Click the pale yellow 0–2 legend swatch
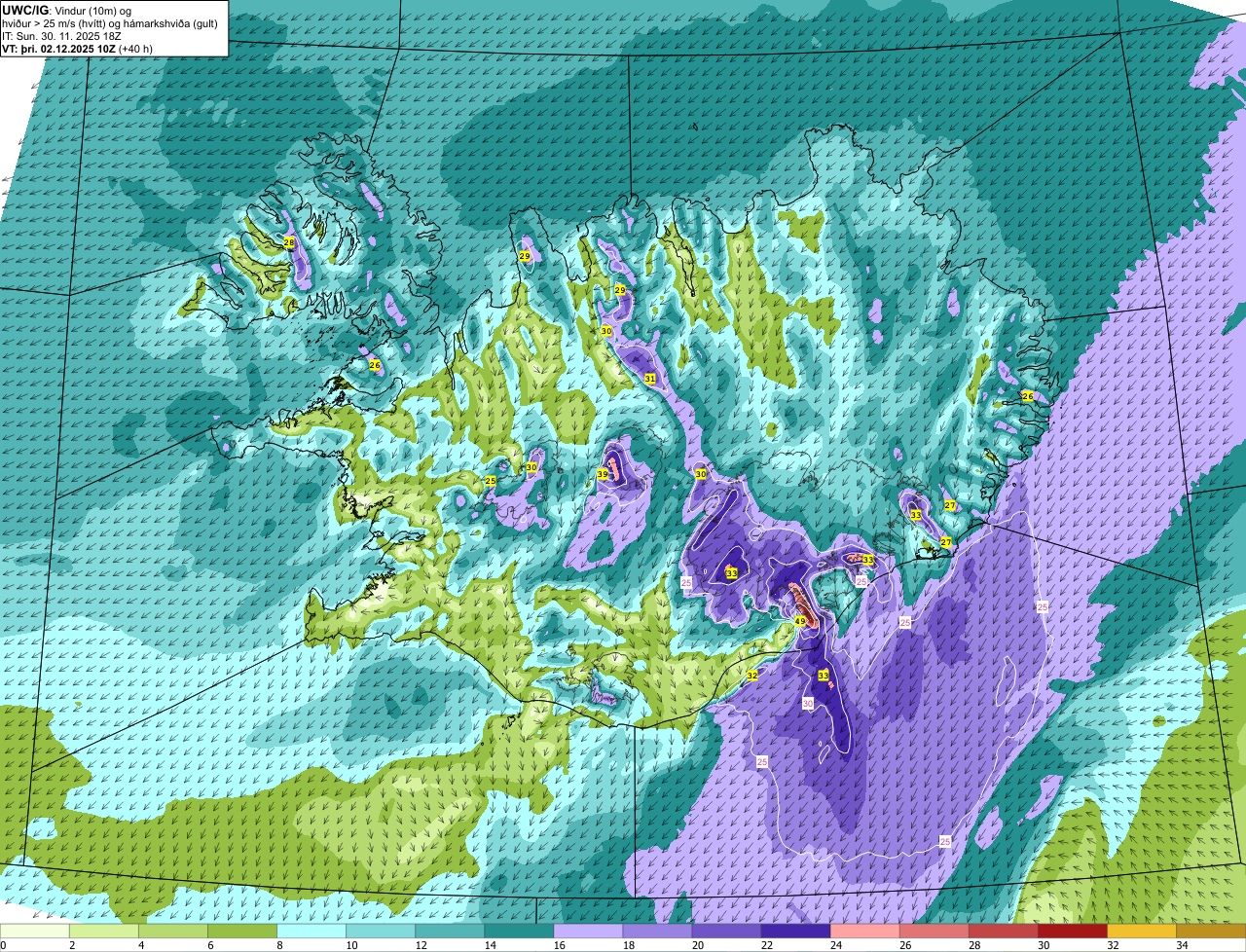The image size is (1246, 952). click(35, 932)
